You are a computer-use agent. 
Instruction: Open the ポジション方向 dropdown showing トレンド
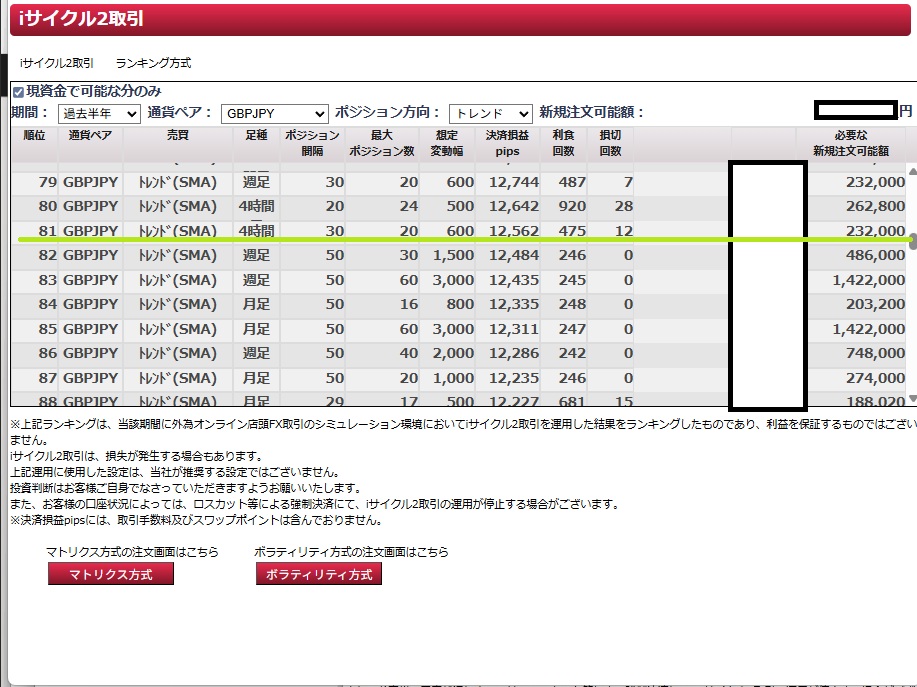click(x=490, y=113)
